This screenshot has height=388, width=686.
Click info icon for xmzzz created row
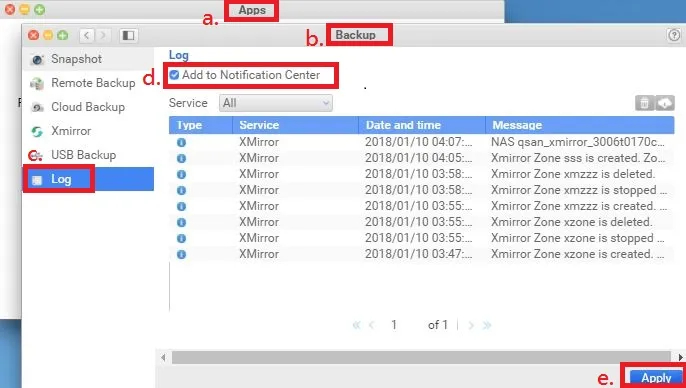point(181,206)
